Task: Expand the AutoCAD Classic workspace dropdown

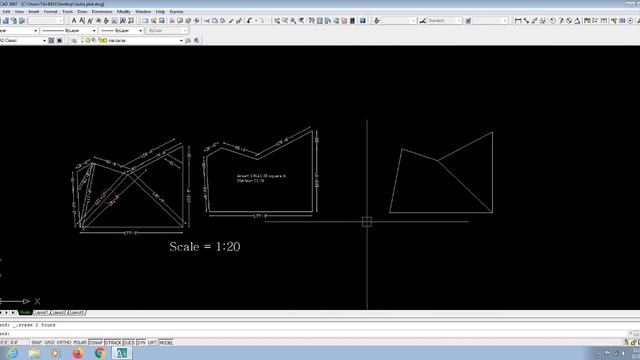Action: (44, 40)
